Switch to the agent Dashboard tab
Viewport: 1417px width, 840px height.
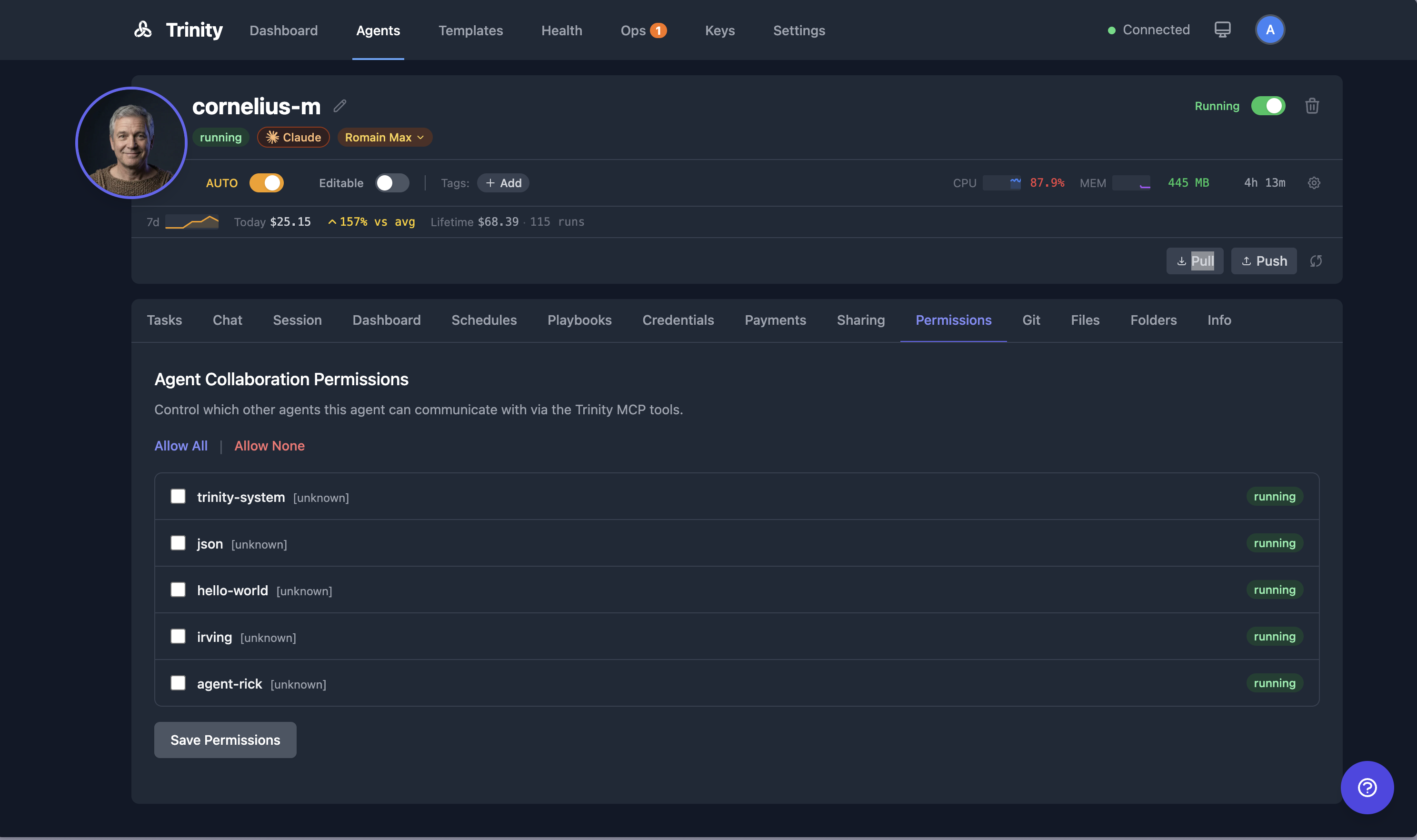387,320
